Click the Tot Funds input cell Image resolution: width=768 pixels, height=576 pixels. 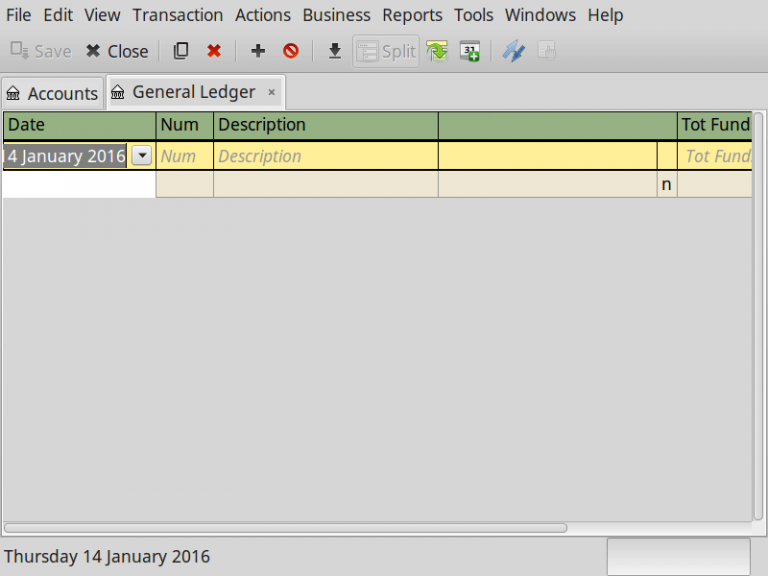pyautogui.click(x=715, y=156)
